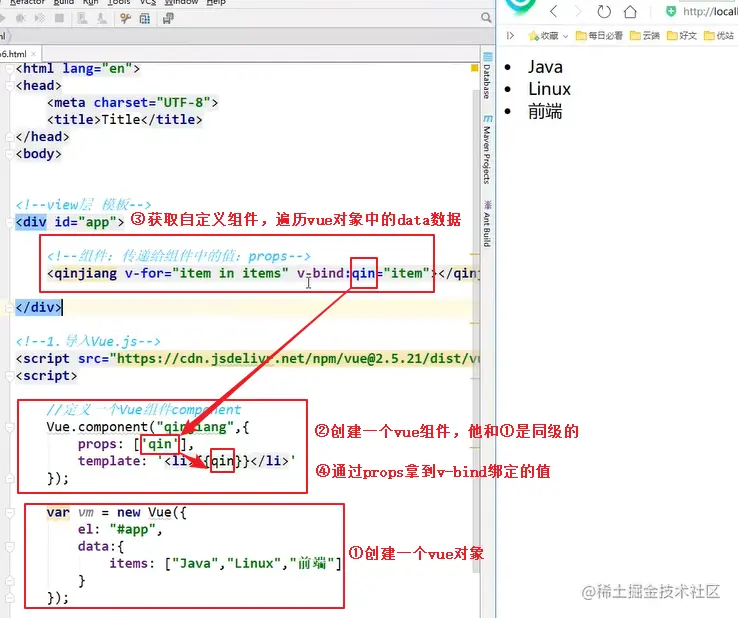
Task: Click green security shield icon
Action: pos(671,11)
